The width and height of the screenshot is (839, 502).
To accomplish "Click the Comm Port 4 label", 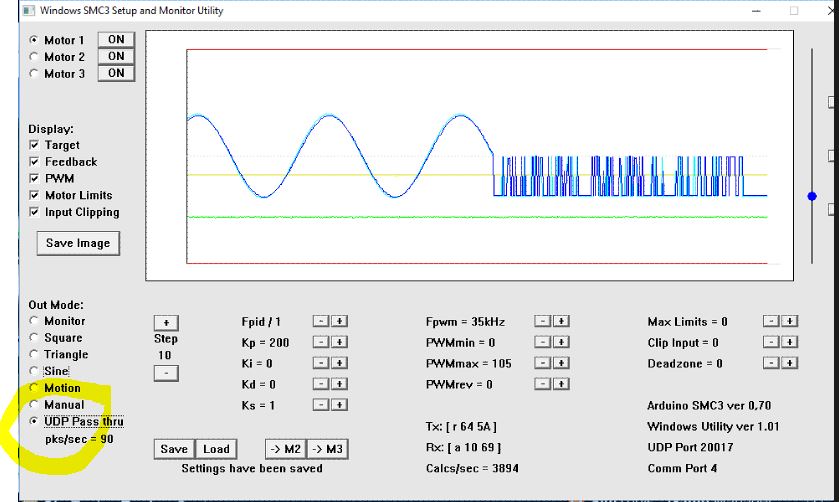I will tap(682, 468).
